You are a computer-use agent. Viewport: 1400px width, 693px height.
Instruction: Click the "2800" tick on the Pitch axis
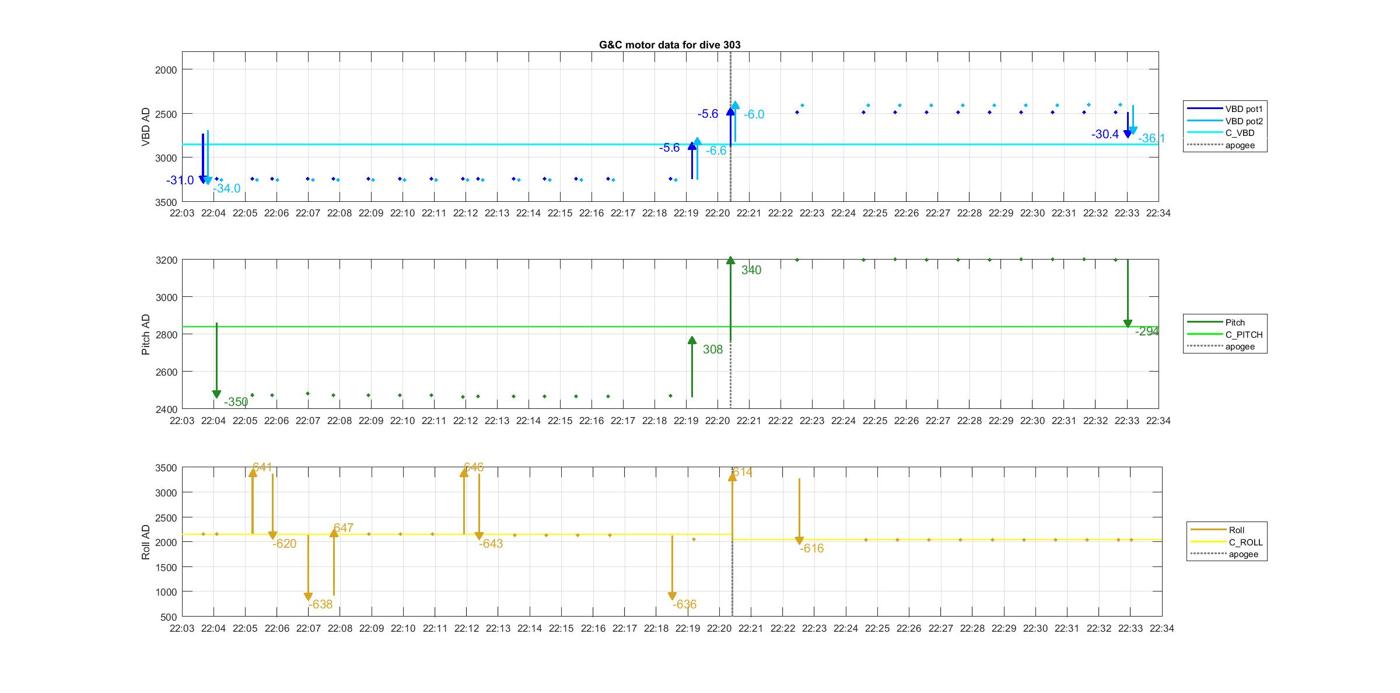pos(165,335)
